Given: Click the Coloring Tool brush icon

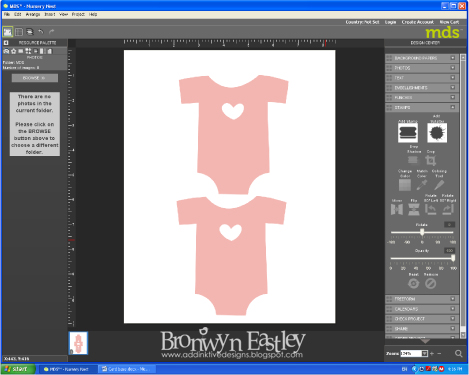Looking at the screenshot, I should (x=439, y=185).
